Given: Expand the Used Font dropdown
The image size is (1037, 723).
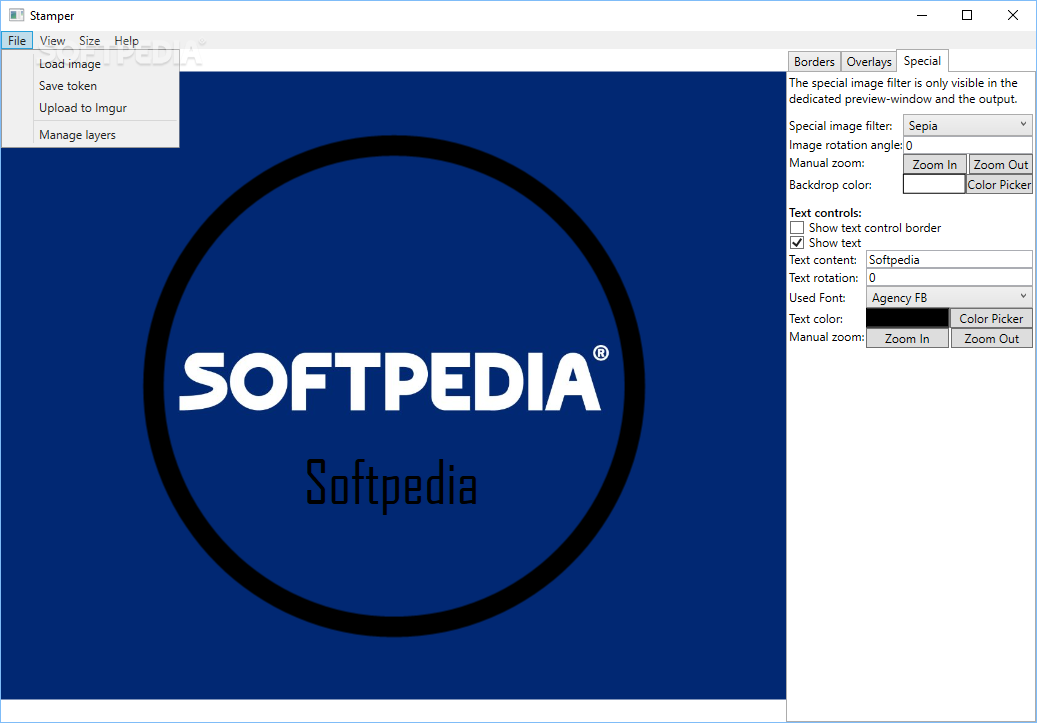Looking at the screenshot, I should 949,297.
